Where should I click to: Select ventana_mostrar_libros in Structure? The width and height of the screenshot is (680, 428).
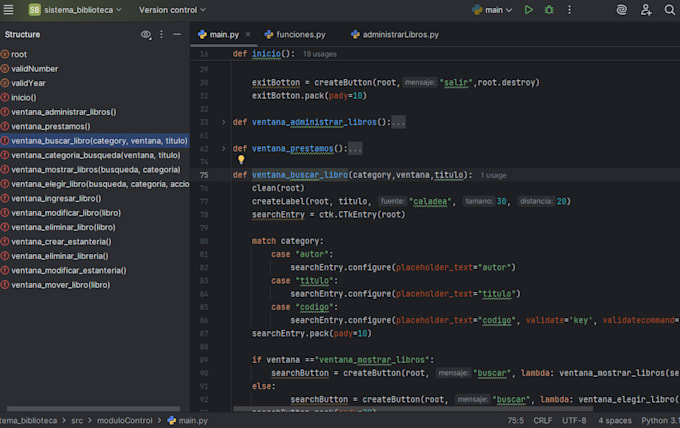pos(95,170)
